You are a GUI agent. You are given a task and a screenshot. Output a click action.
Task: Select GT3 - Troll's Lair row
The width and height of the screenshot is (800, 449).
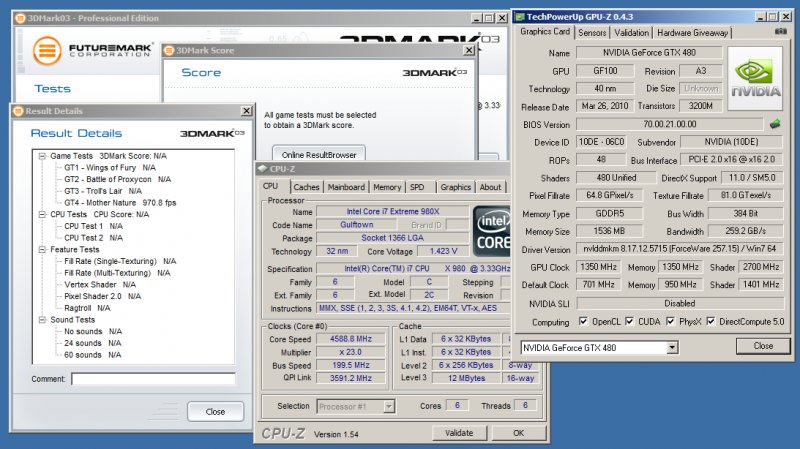click(x=103, y=191)
